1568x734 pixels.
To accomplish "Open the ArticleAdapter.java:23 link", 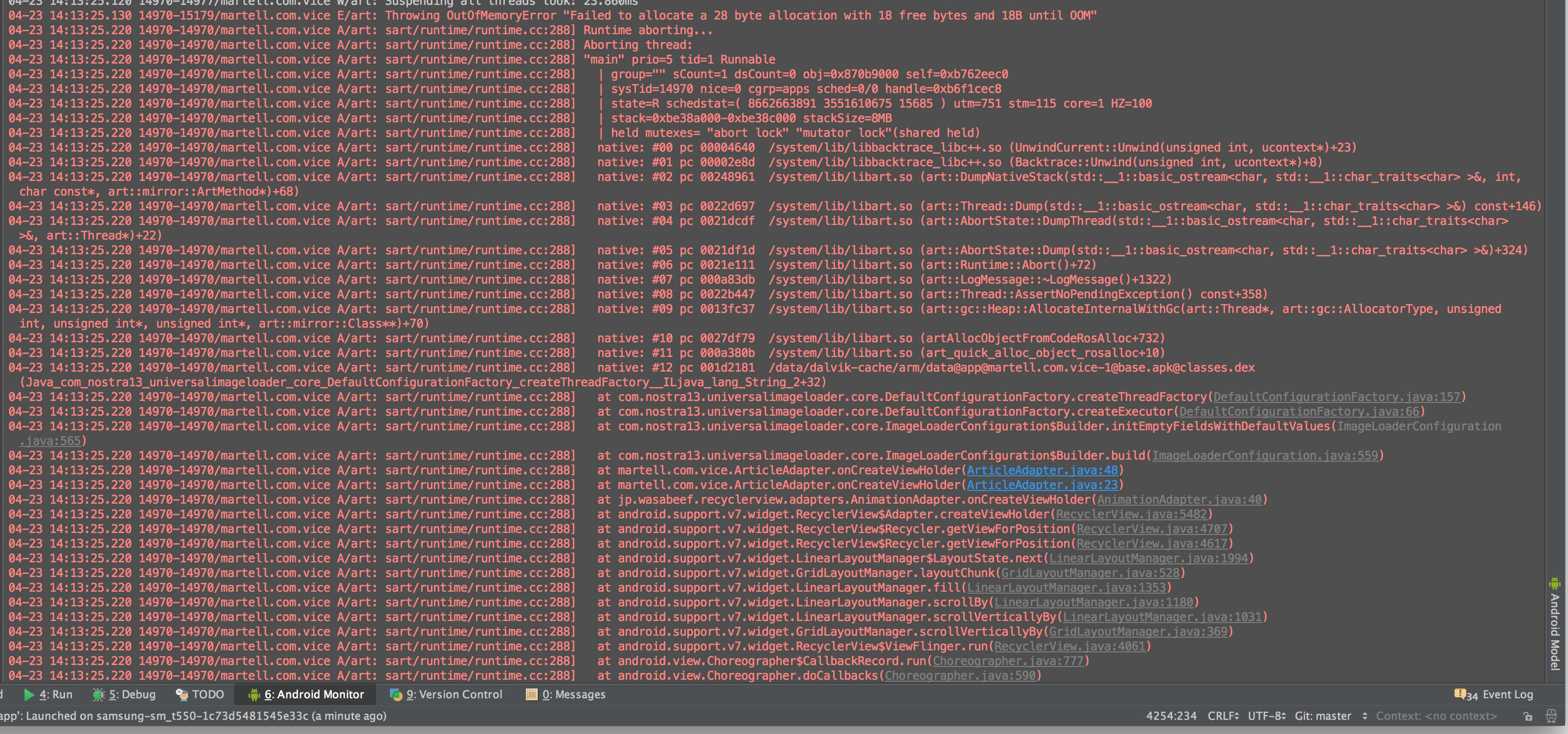I will pyautogui.click(x=1042, y=485).
